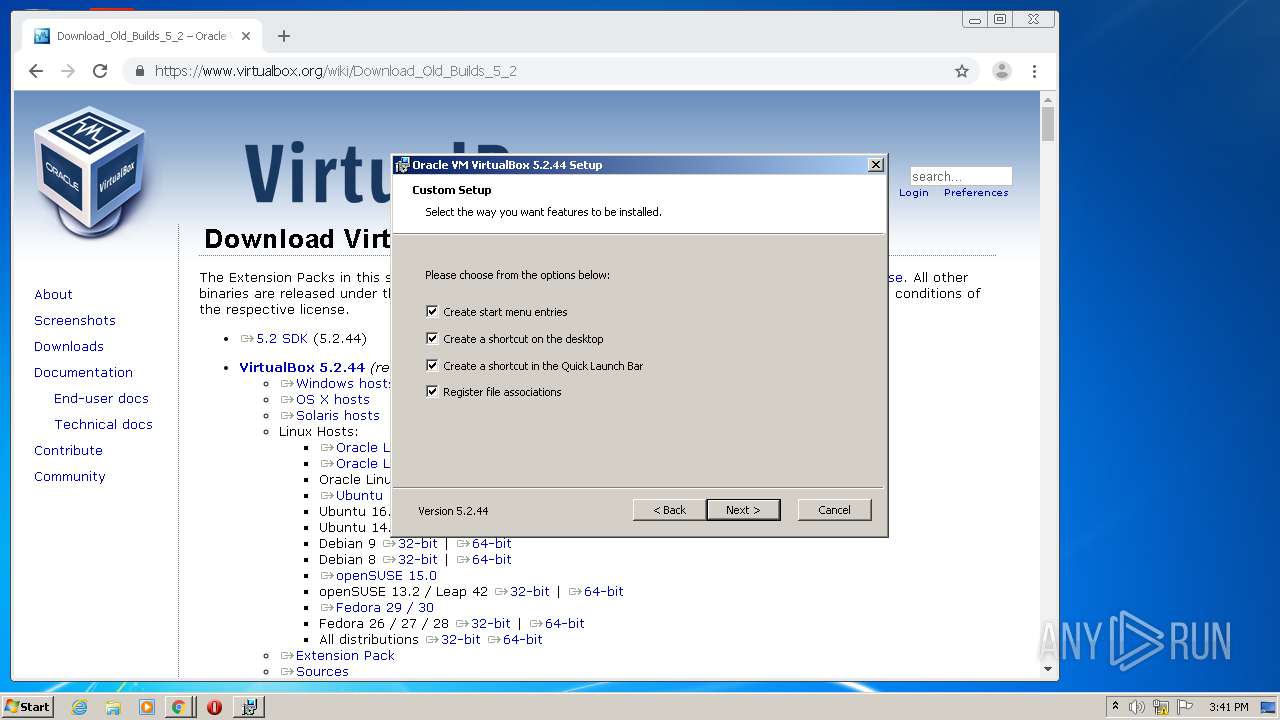1280x720 pixels.
Task: Open End-user docs sidebar link
Action: [101, 399]
